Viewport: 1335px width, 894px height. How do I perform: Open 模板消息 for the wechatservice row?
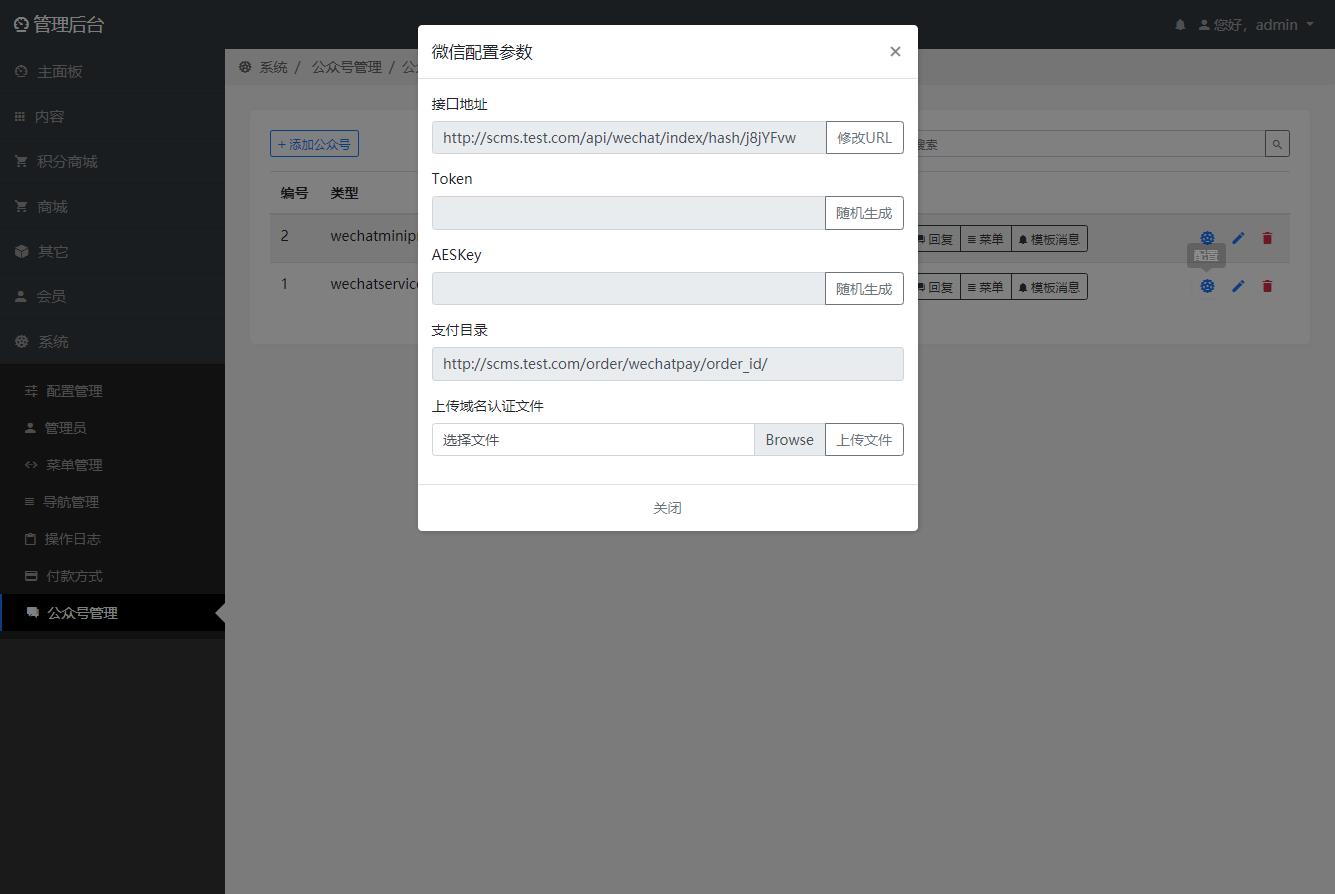pyautogui.click(x=1049, y=287)
